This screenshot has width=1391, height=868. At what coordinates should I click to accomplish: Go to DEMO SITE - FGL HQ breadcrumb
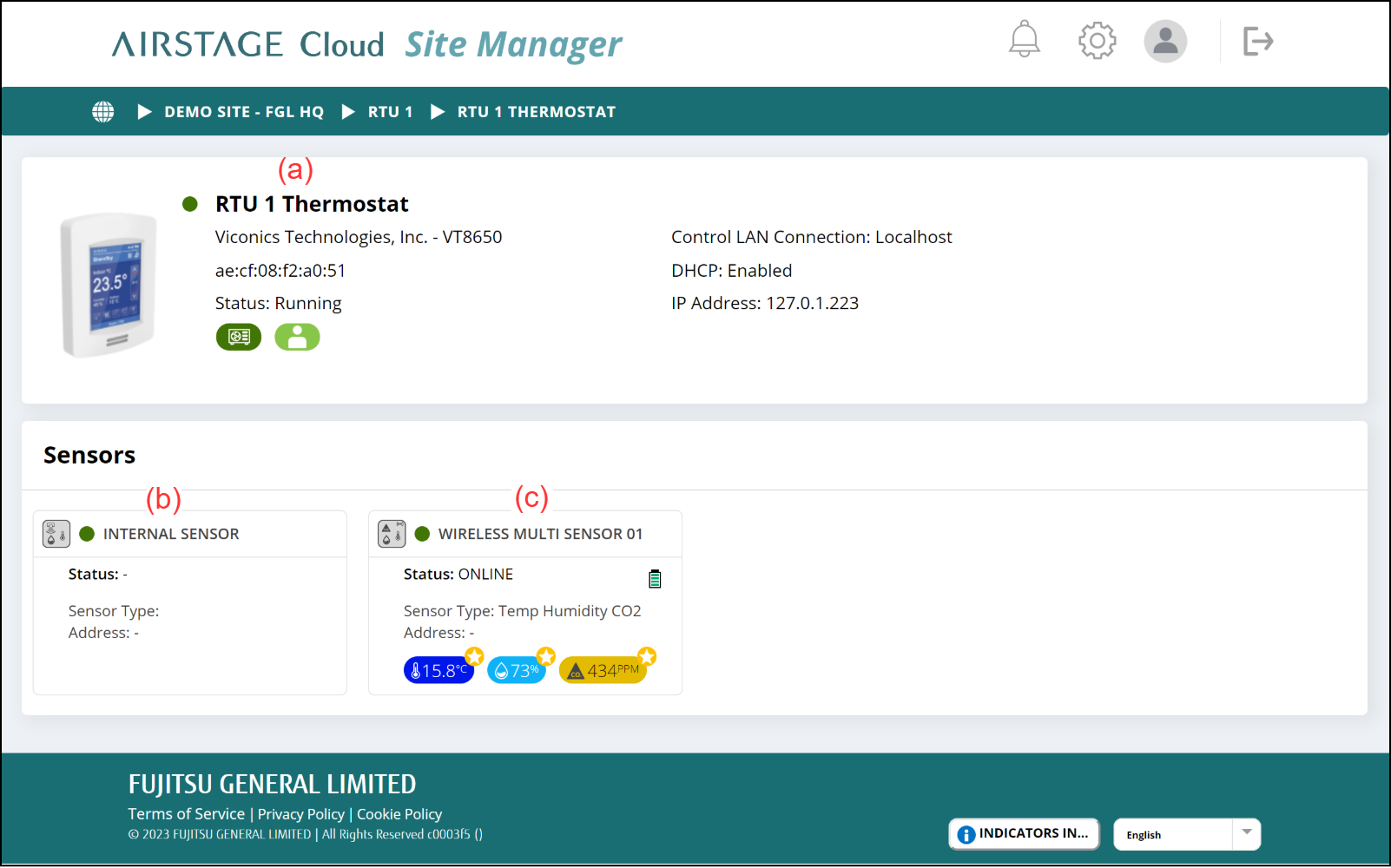pyautogui.click(x=243, y=112)
